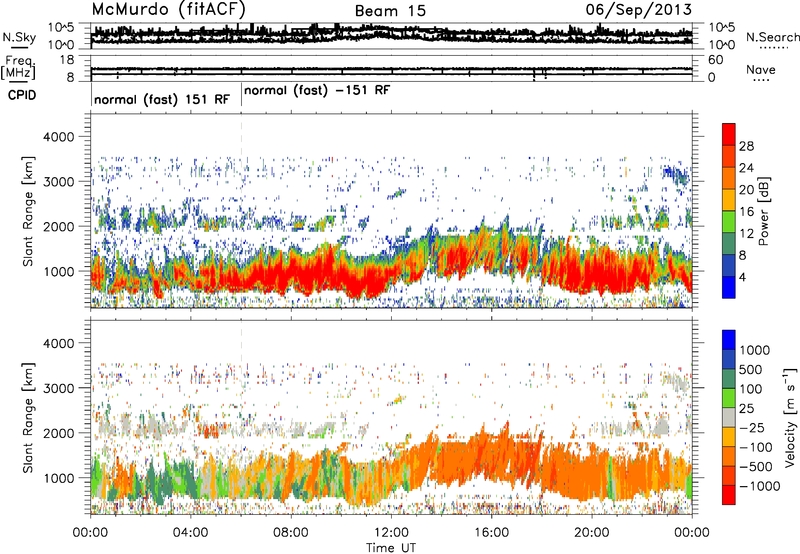
Task: Click the '12:00' time axis tick label
Action: tap(391, 533)
